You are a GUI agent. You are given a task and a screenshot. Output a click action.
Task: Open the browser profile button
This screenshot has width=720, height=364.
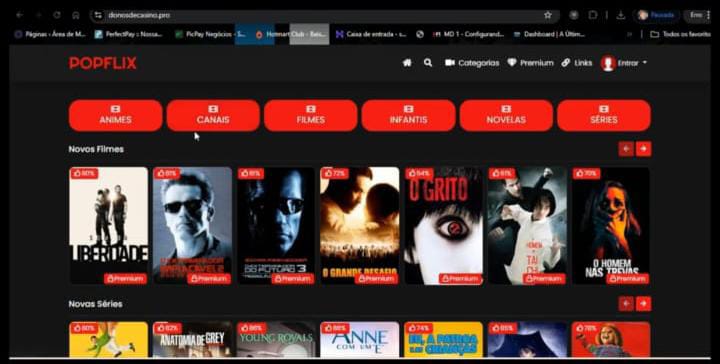[x=658, y=15]
